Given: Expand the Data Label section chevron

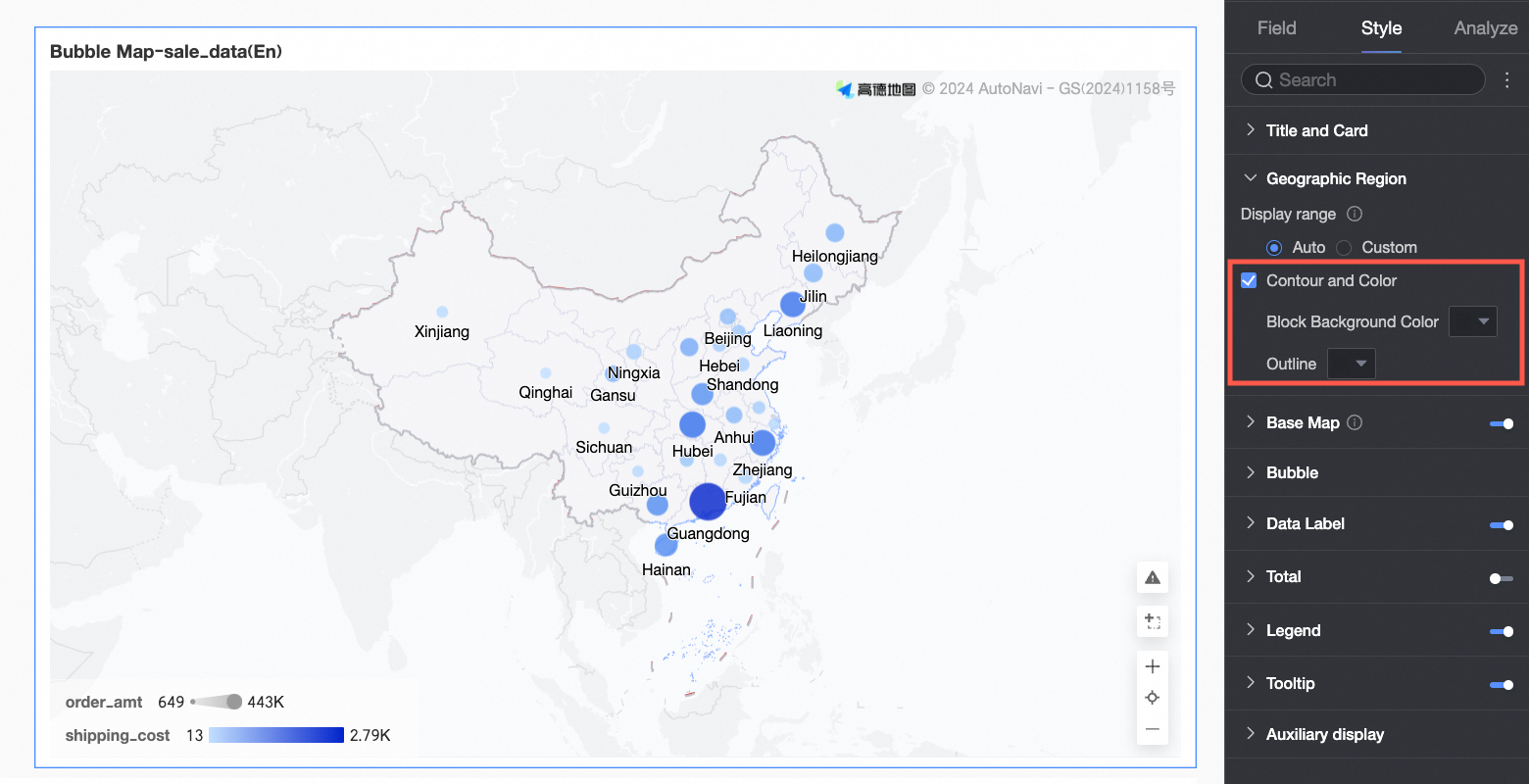Looking at the screenshot, I should tap(1251, 522).
